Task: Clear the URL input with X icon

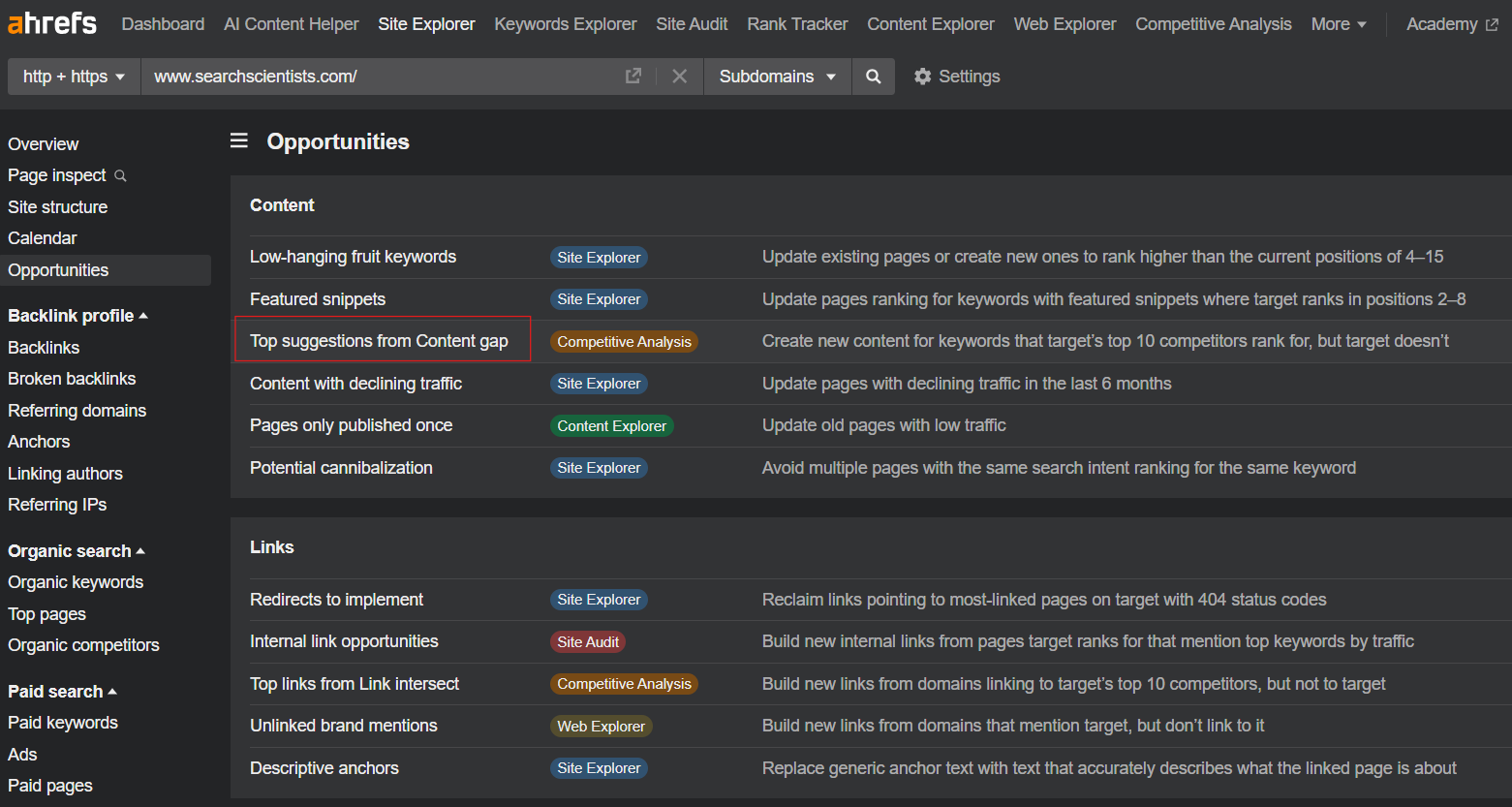Action: (680, 76)
